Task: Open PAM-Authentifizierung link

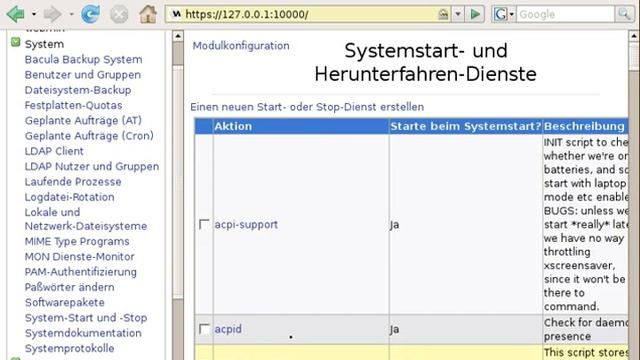Action: tap(81, 272)
